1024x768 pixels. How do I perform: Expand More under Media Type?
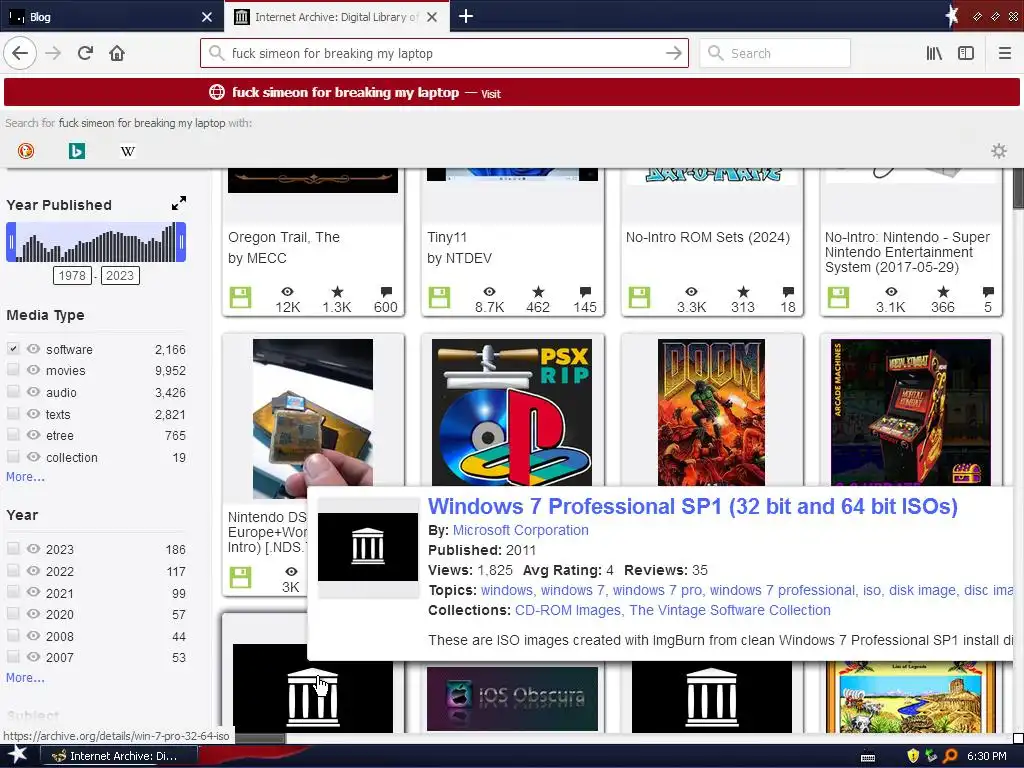click(x=25, y=477)
